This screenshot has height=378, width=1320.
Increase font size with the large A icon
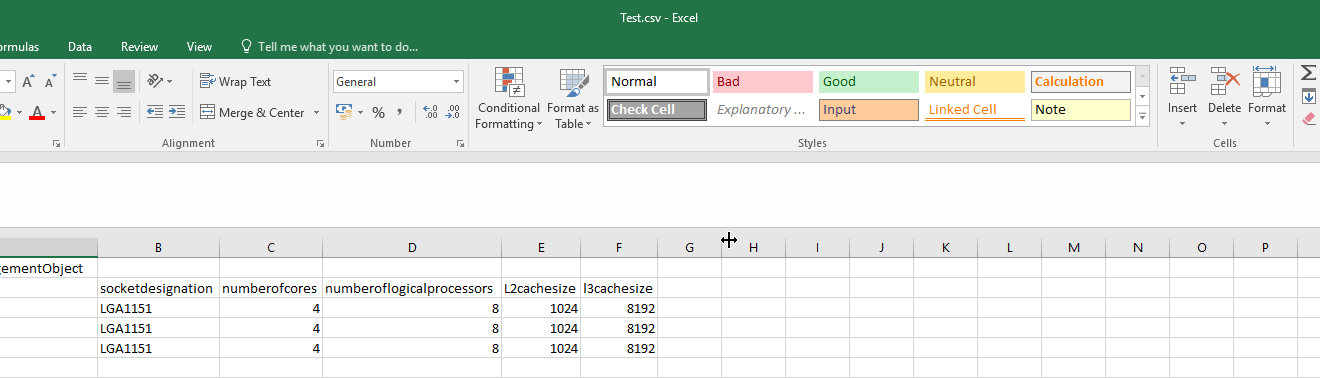(28, 81)
